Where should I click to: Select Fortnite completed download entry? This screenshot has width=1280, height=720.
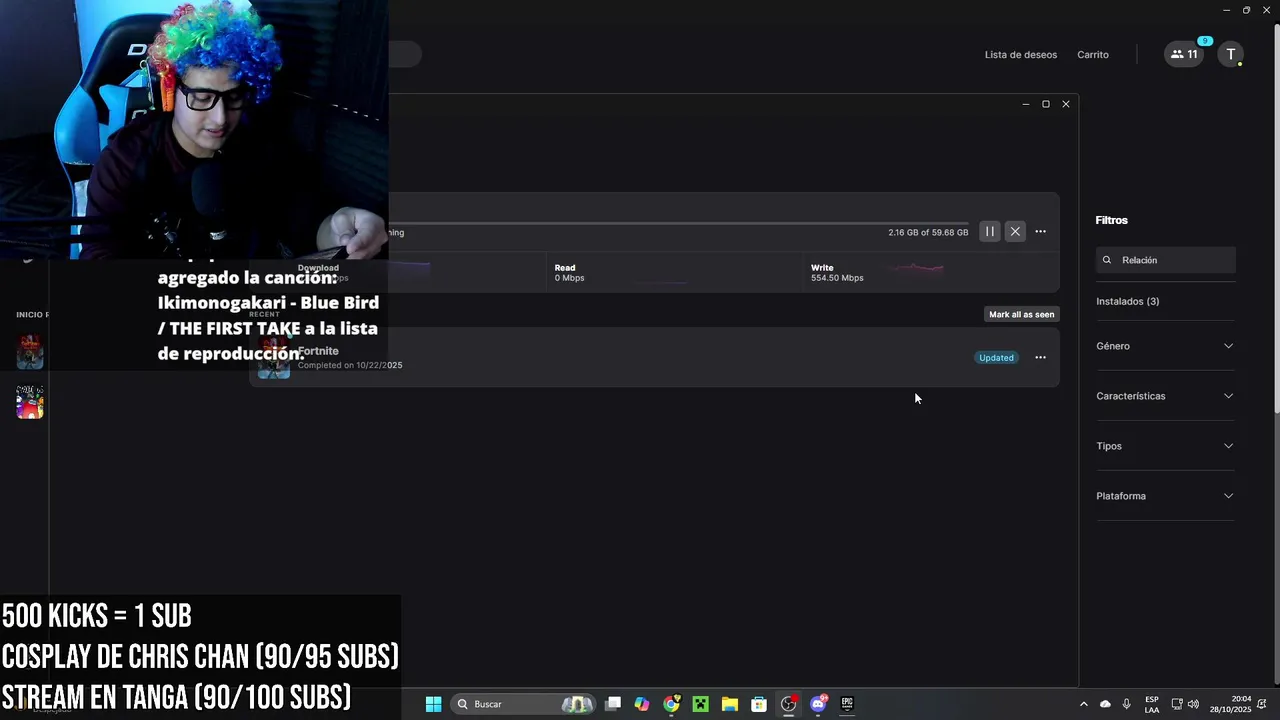pyautogui.click(x=654, y=357)
